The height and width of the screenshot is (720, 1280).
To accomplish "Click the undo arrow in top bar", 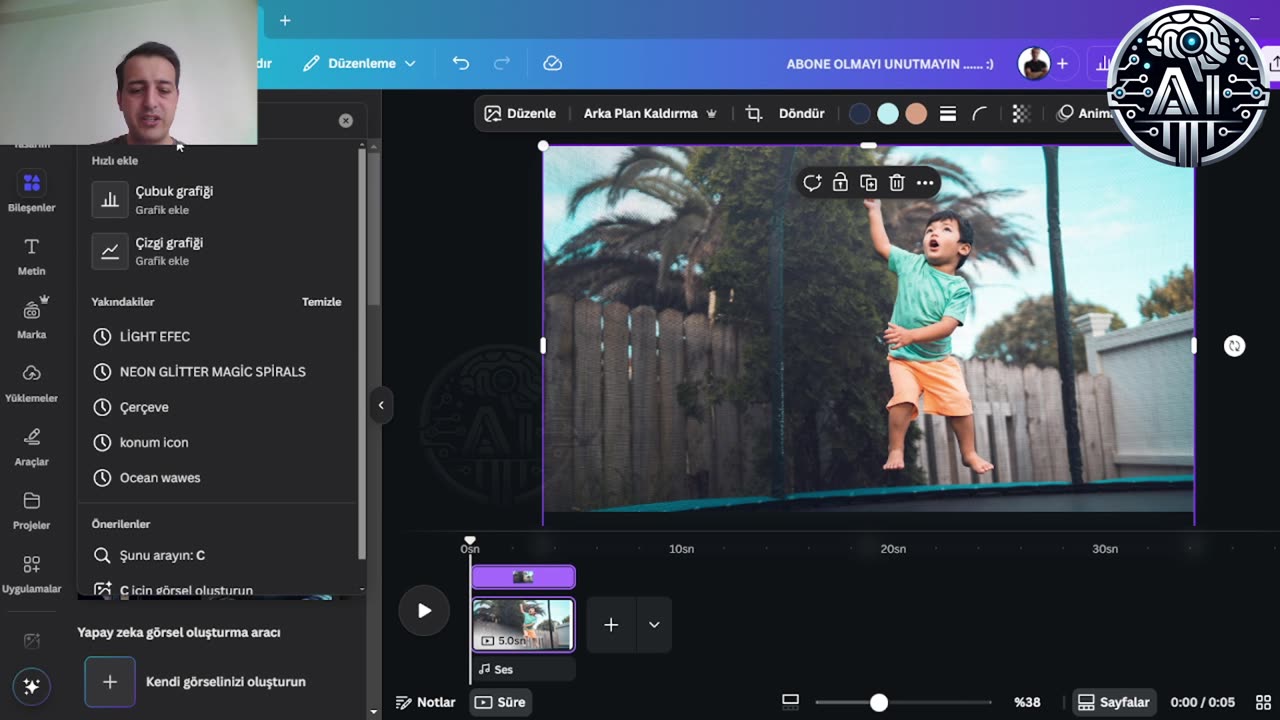I will 460,63.
